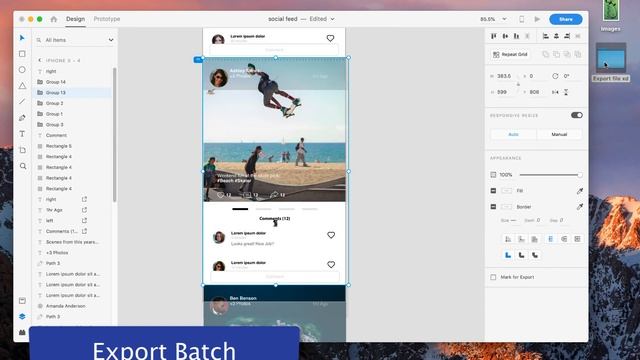The height and width of the screenshot is (360, 640).
Task: Select the Polygon triangle tool
Action: tap(22, 86)
